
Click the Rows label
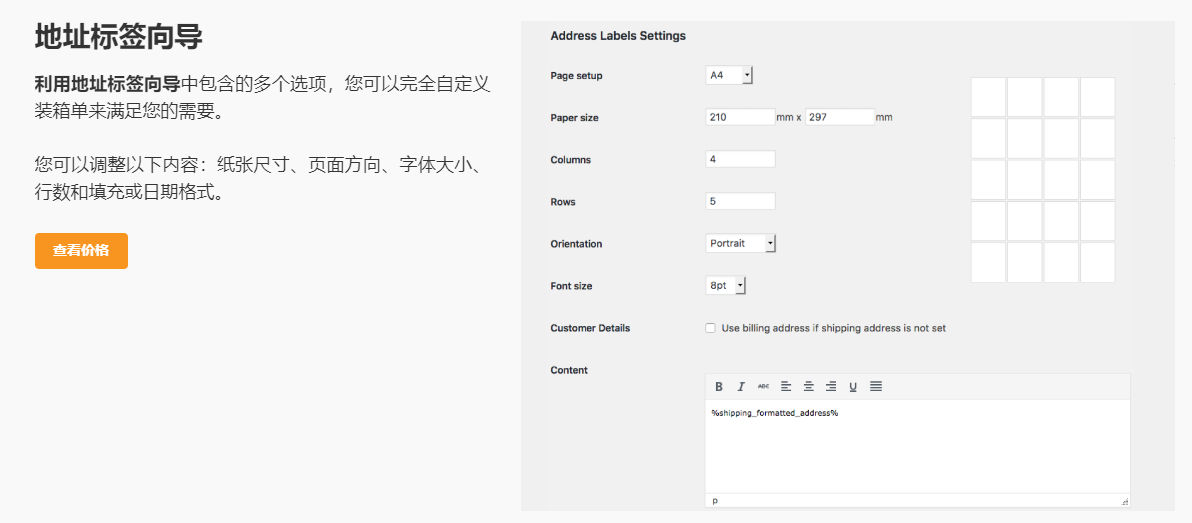(563, 202)
